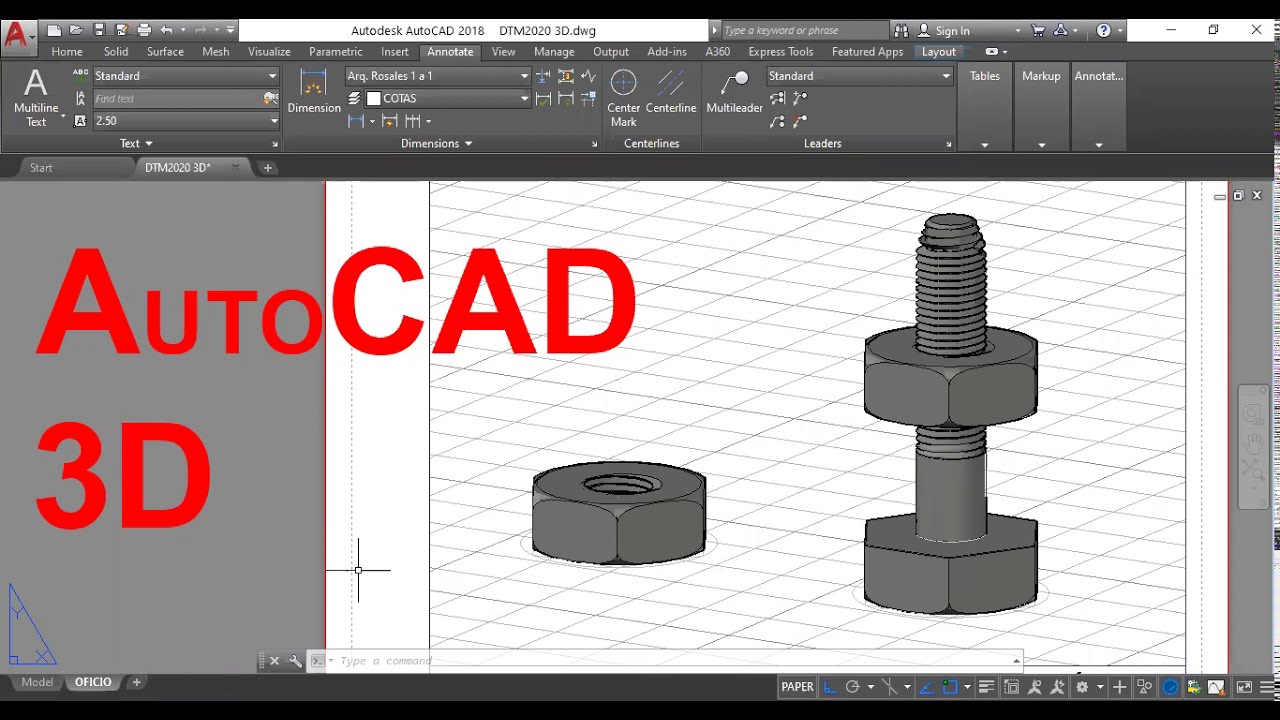Click the Sign In button
The image size is (1280, 720).
coord(944,31)
